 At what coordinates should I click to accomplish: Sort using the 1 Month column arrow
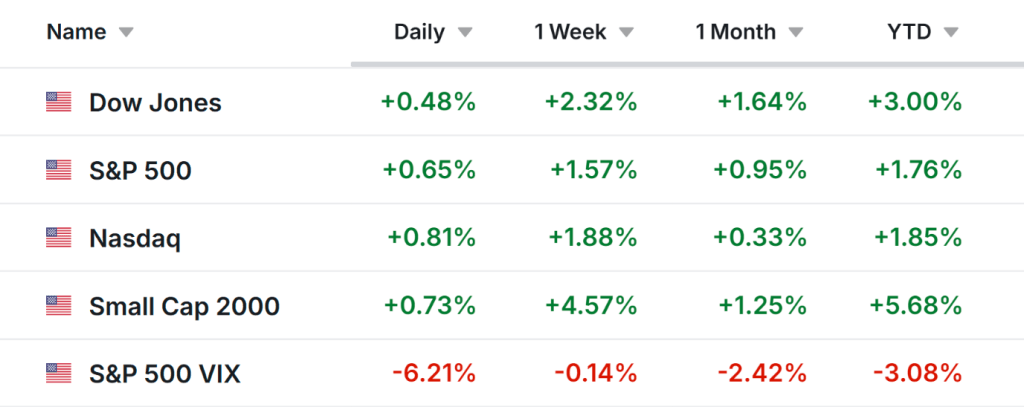tap(796, 32)
